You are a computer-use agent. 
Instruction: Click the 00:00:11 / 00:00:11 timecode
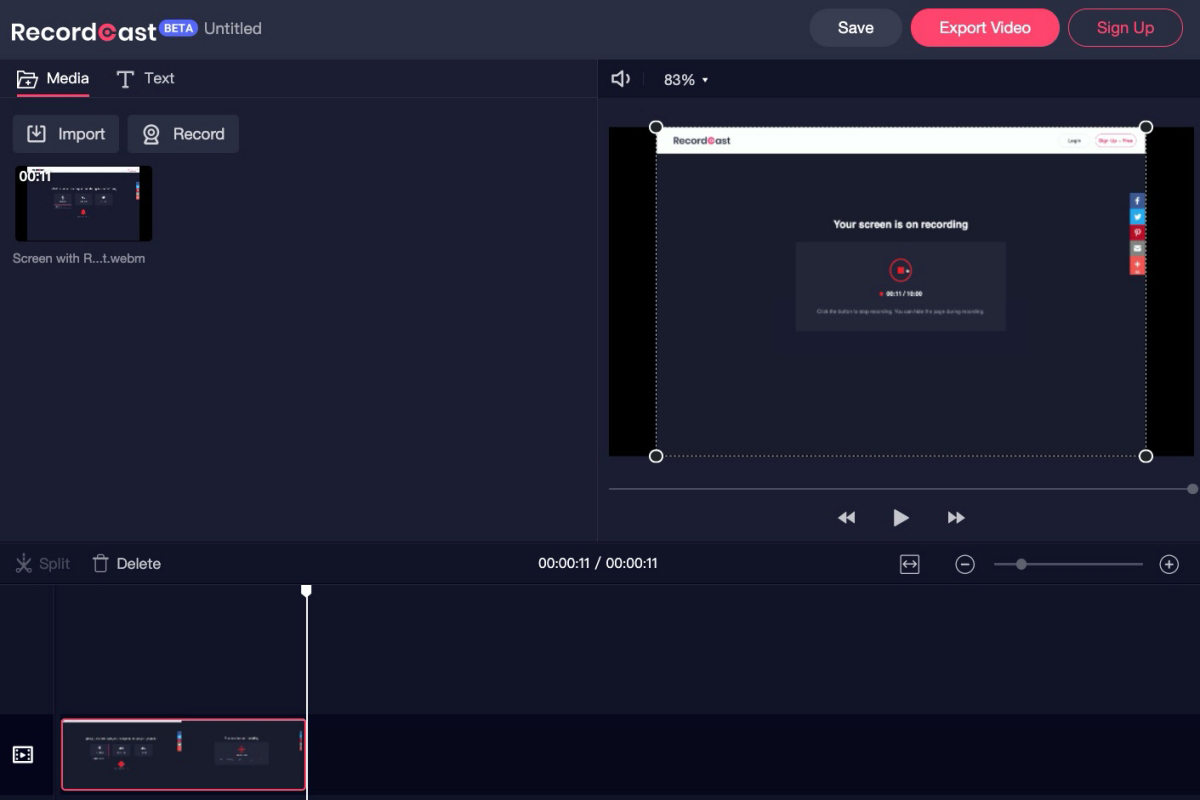598,563
